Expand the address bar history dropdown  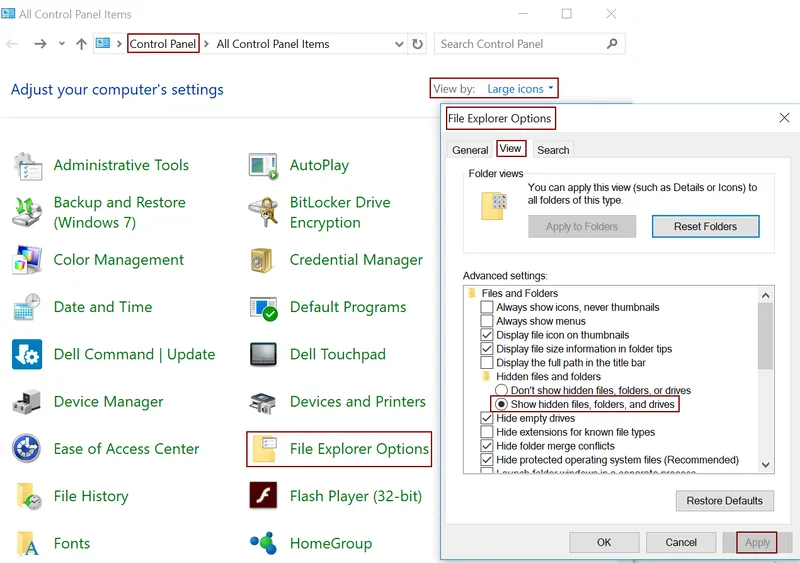click(x=399, y=44)
